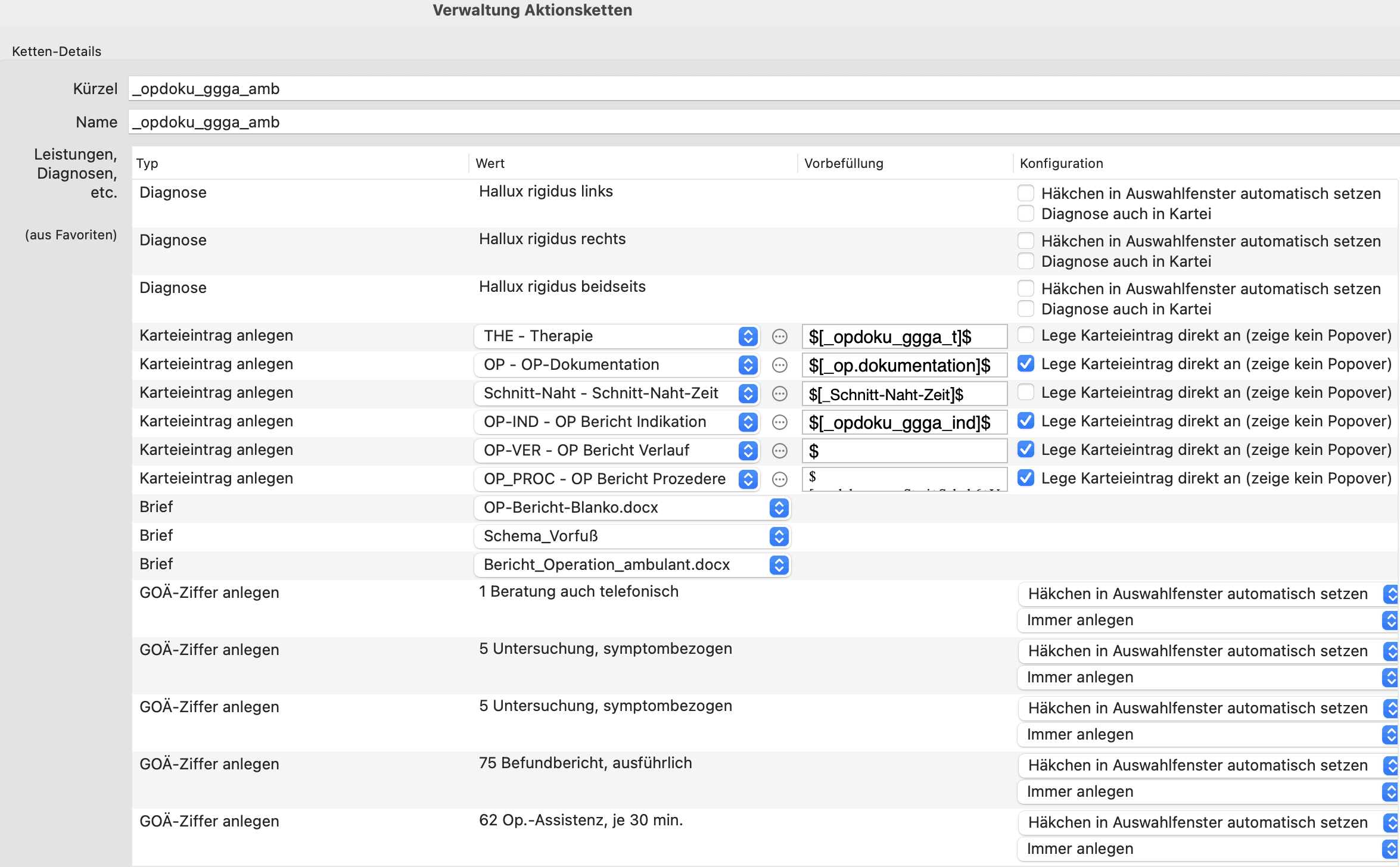Expand the Schema_Vorfuß Brief dropdown
The width and height of the screenshot is (1400, 867).
coord(632,537)
